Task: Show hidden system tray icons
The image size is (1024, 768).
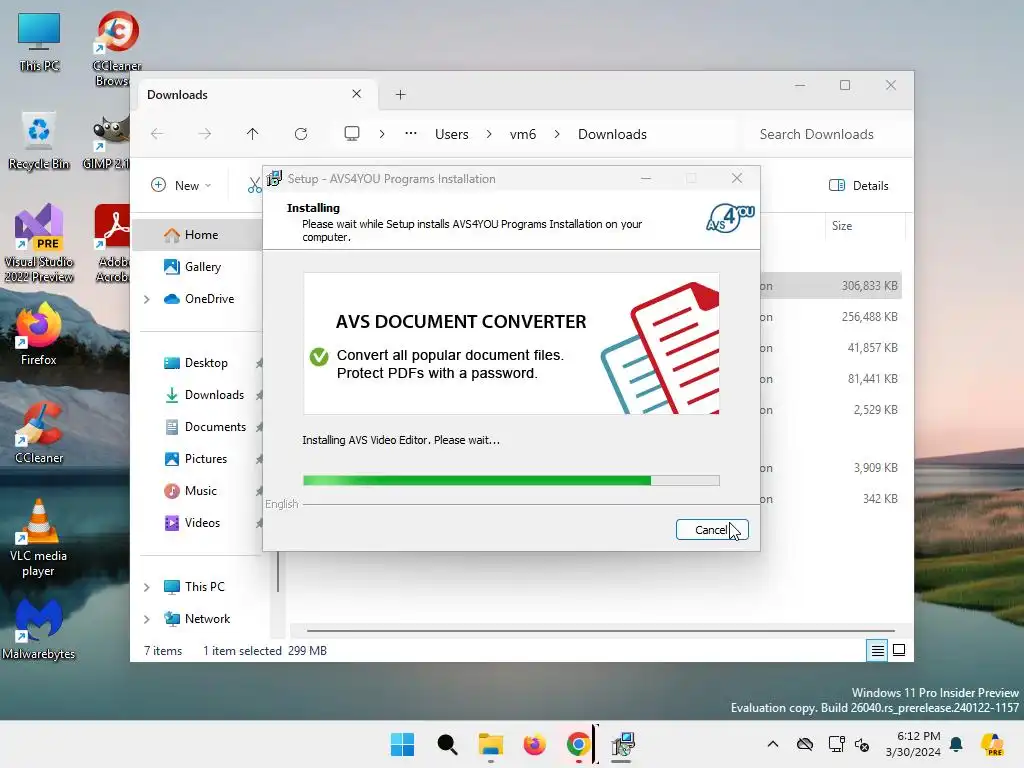Action: point(773,744)
